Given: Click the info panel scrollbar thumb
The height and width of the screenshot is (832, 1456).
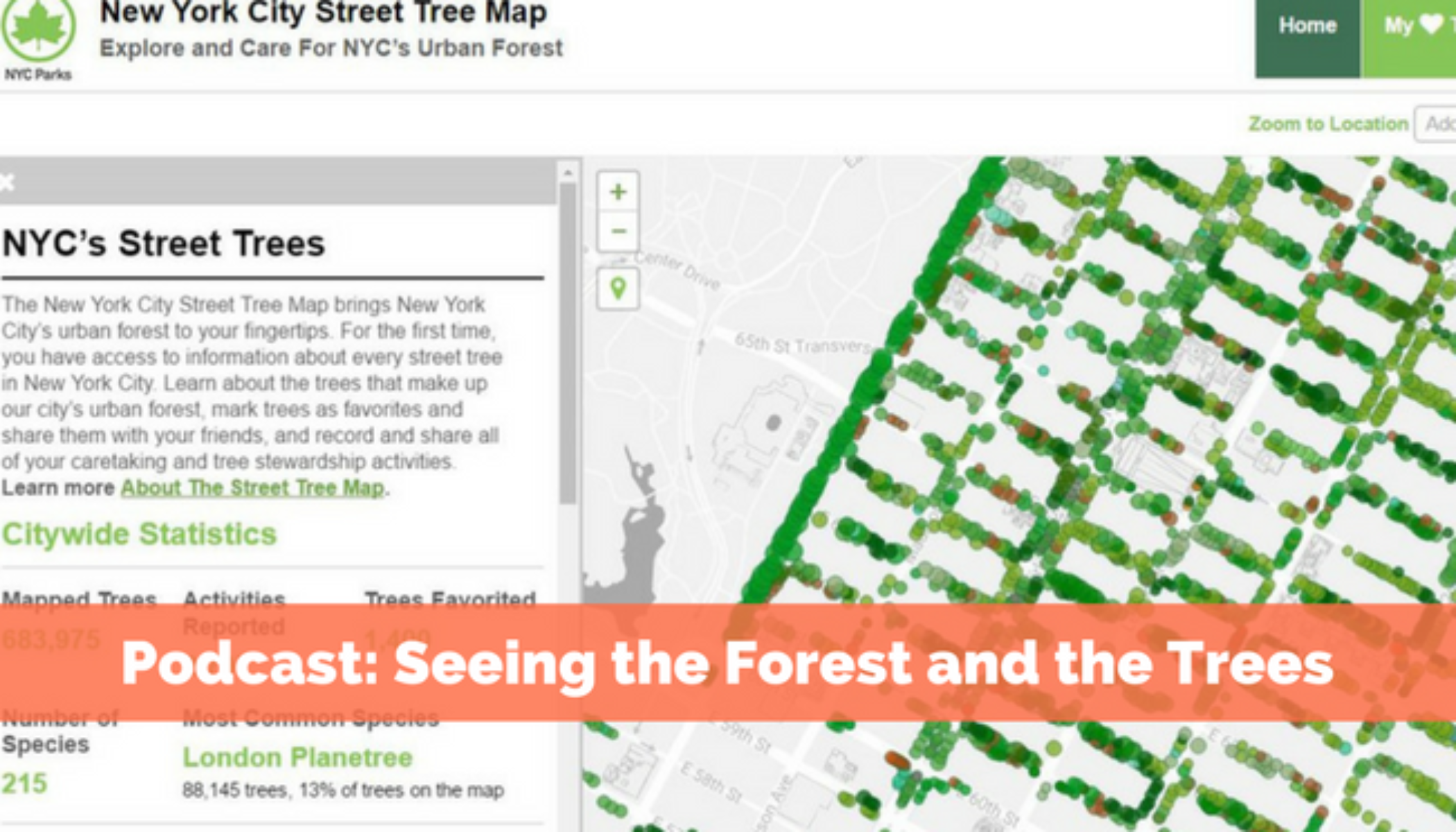Looking at the screenshot, I should point(568,340).
